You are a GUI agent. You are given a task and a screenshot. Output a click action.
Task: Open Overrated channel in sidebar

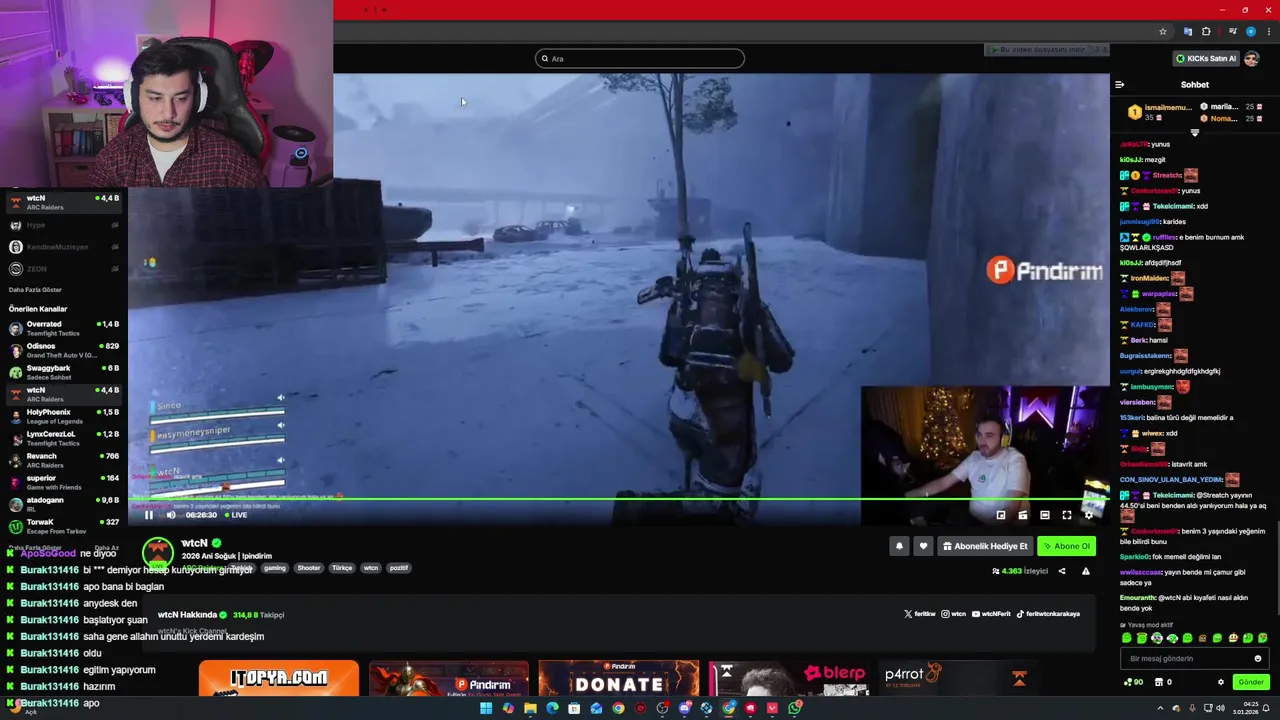pos(62,328)
